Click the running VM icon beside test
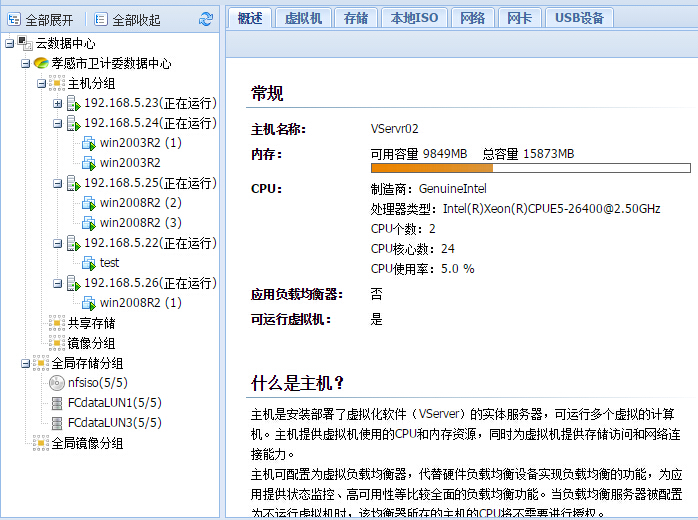The image size is (698, 520). pyautogui.click(x=89, y=263)
